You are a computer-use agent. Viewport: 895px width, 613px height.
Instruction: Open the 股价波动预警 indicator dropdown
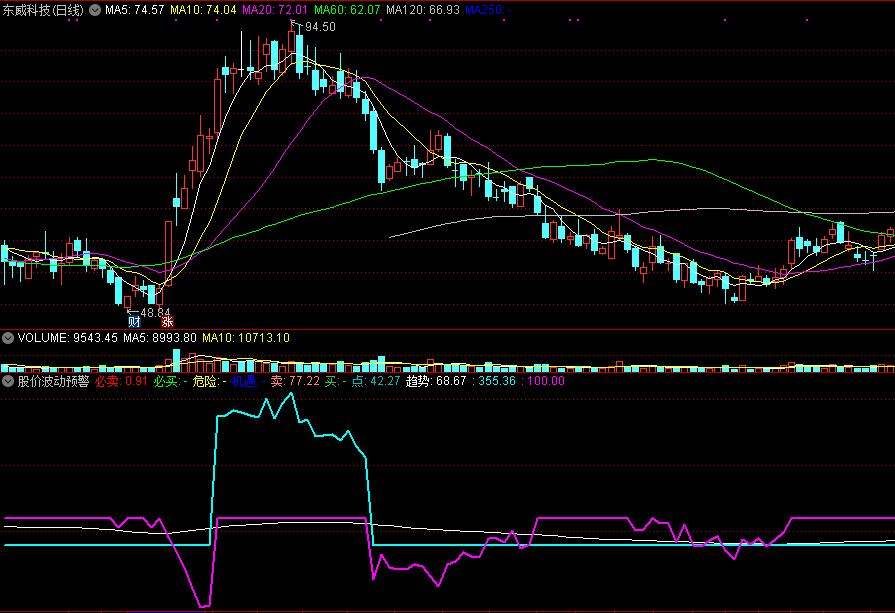pos(8,381)
